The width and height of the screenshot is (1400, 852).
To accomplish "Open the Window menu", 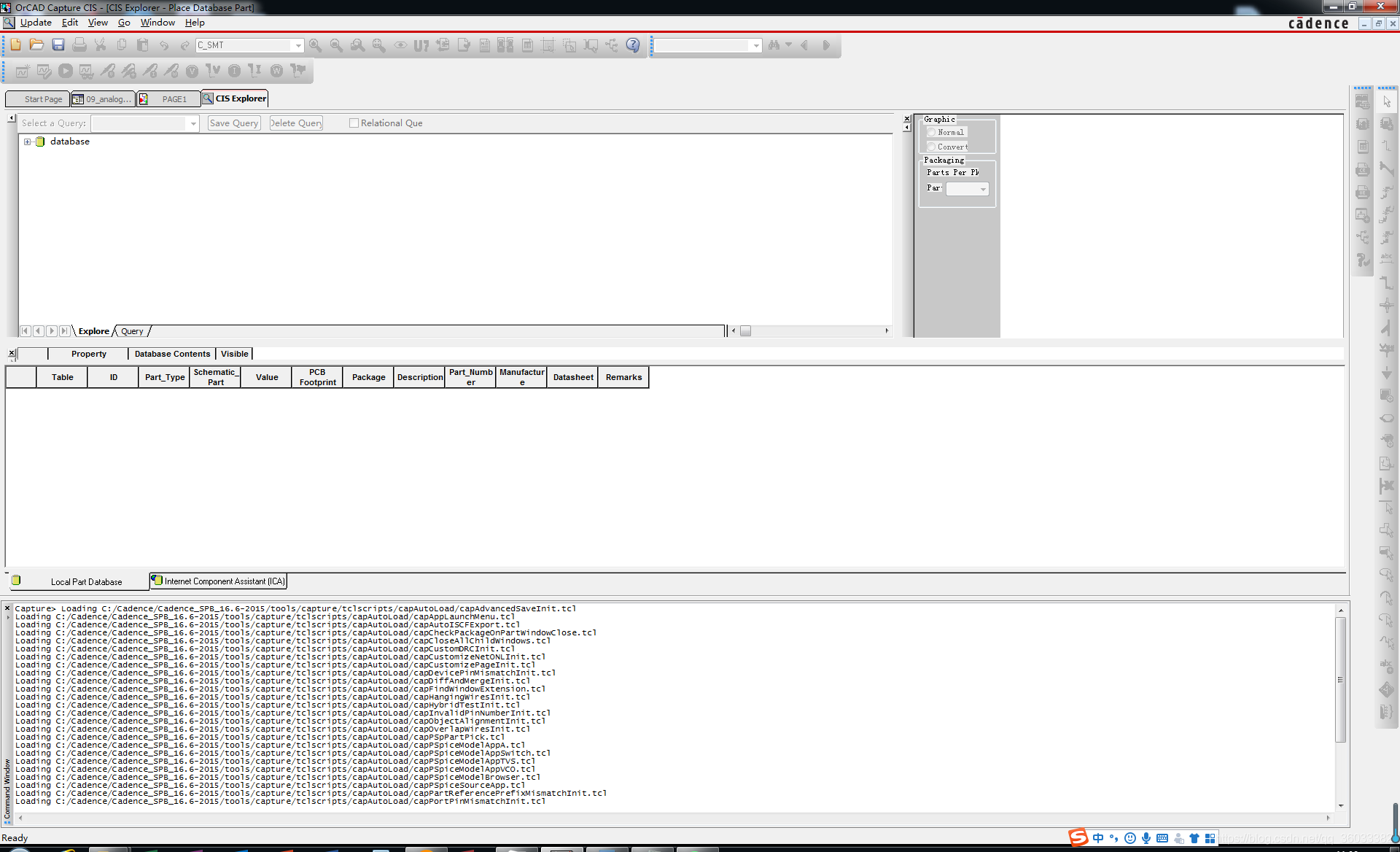I will [157, 23].
